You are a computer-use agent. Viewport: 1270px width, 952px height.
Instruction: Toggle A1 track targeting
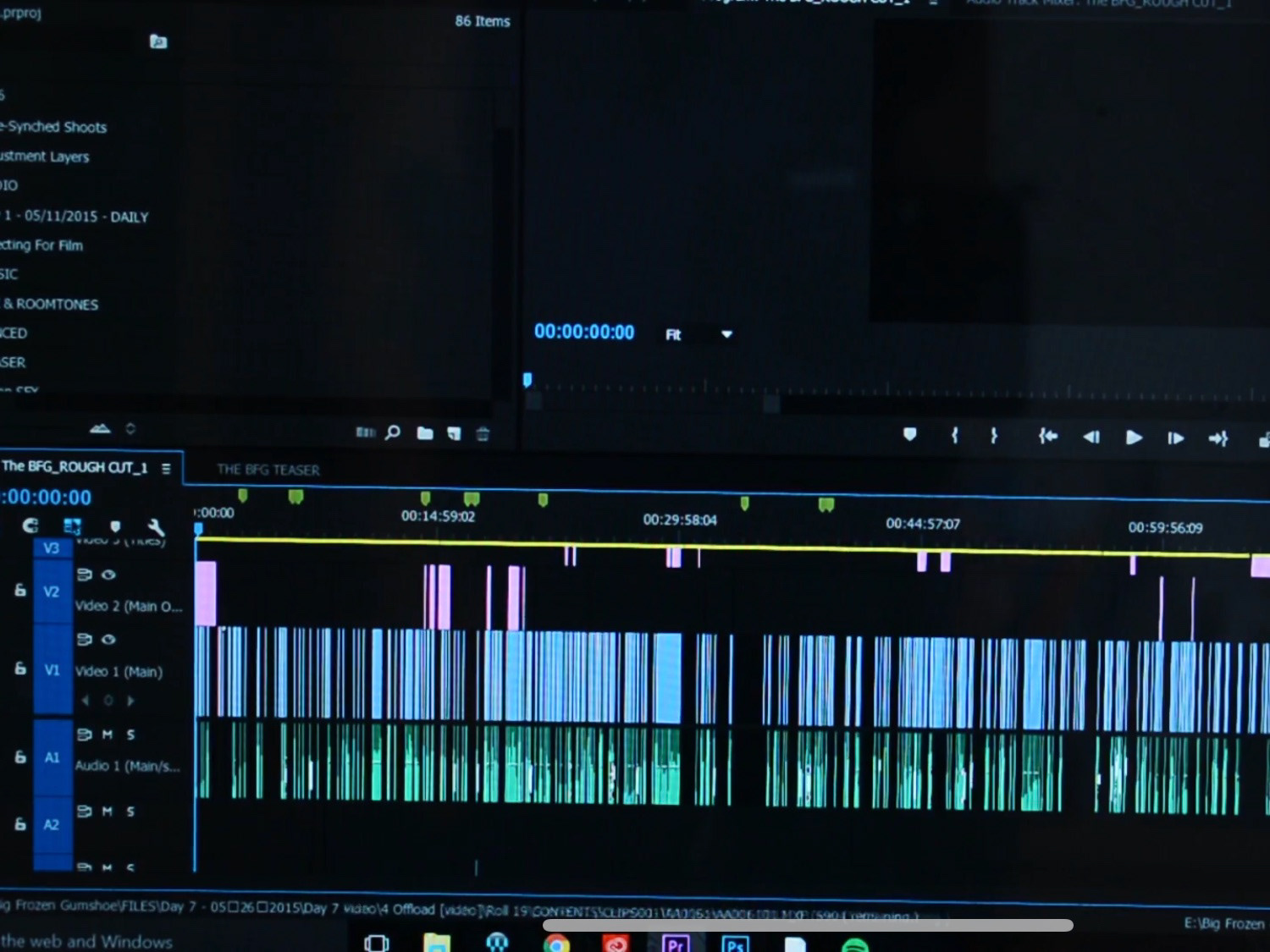[52, 757]
